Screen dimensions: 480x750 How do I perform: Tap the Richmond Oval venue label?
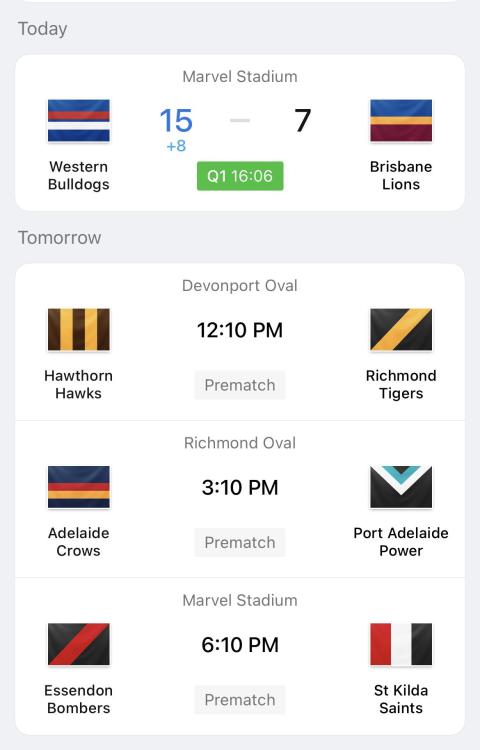[x=240, y=443]
